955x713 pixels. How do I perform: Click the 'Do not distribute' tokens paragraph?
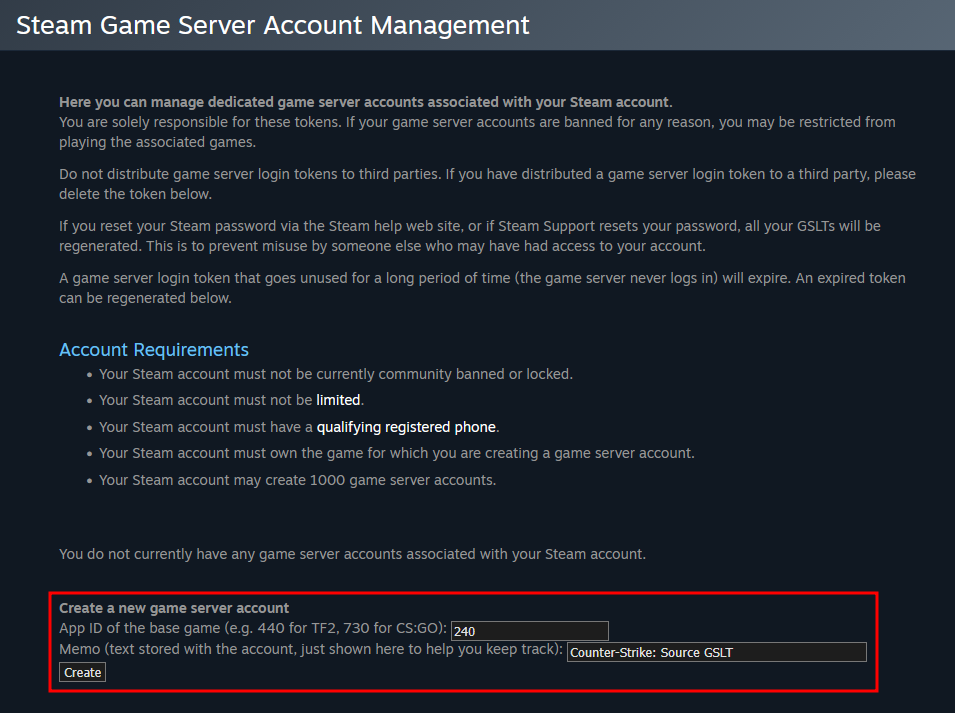(487, 184)
